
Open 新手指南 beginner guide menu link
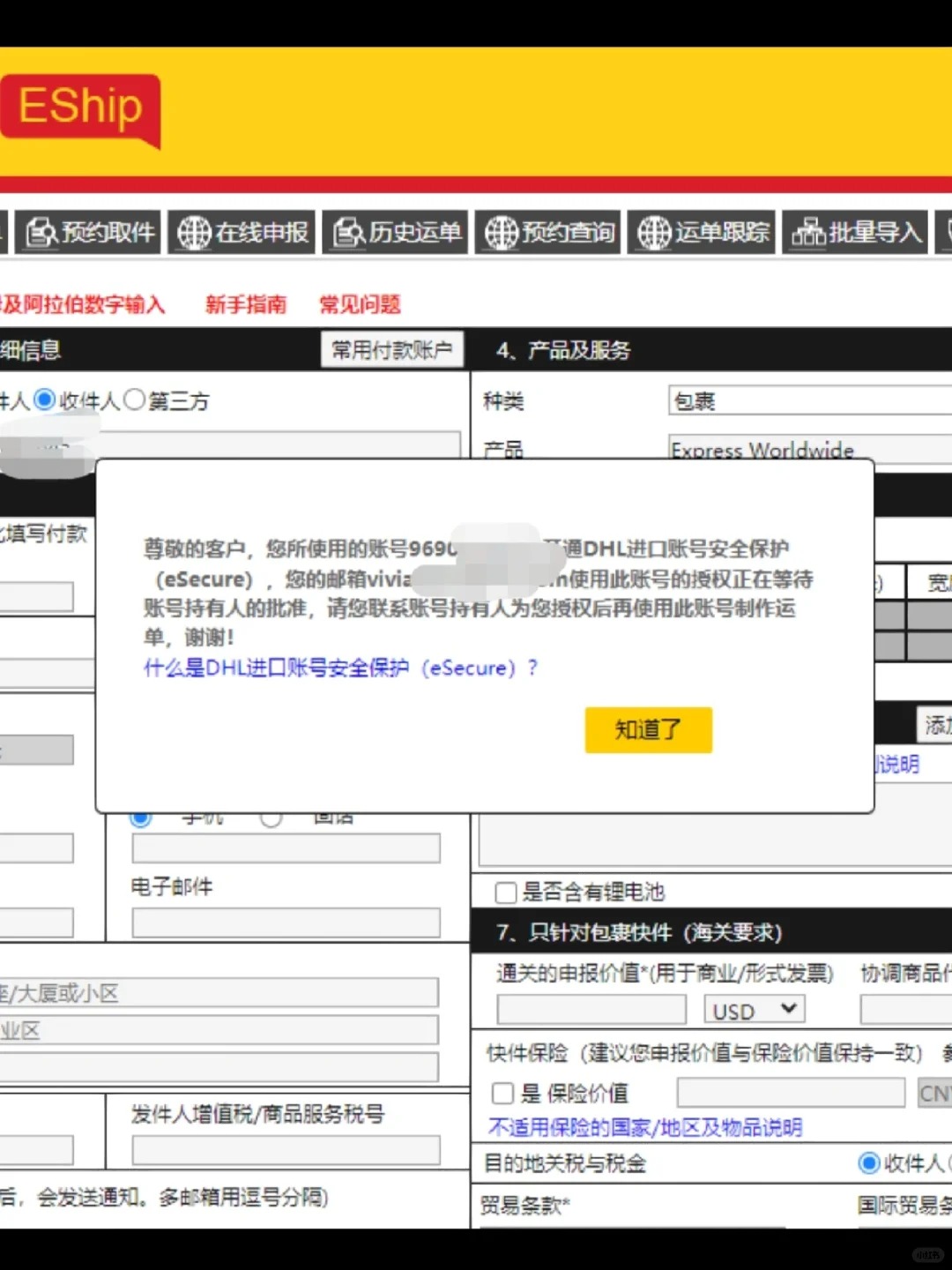point(246,305)
